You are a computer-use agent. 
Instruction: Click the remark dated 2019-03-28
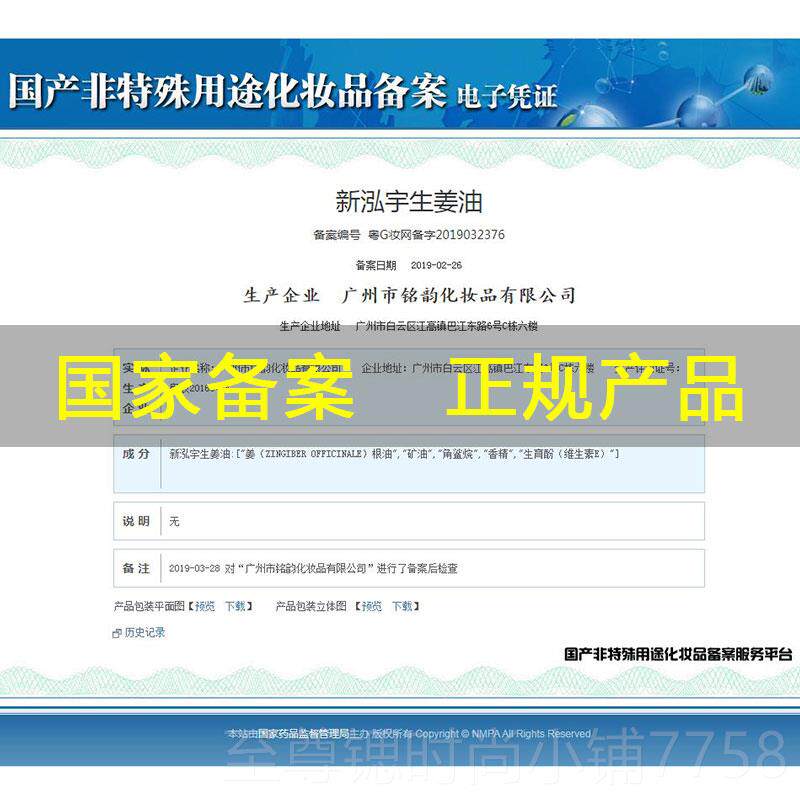point(313,568)
